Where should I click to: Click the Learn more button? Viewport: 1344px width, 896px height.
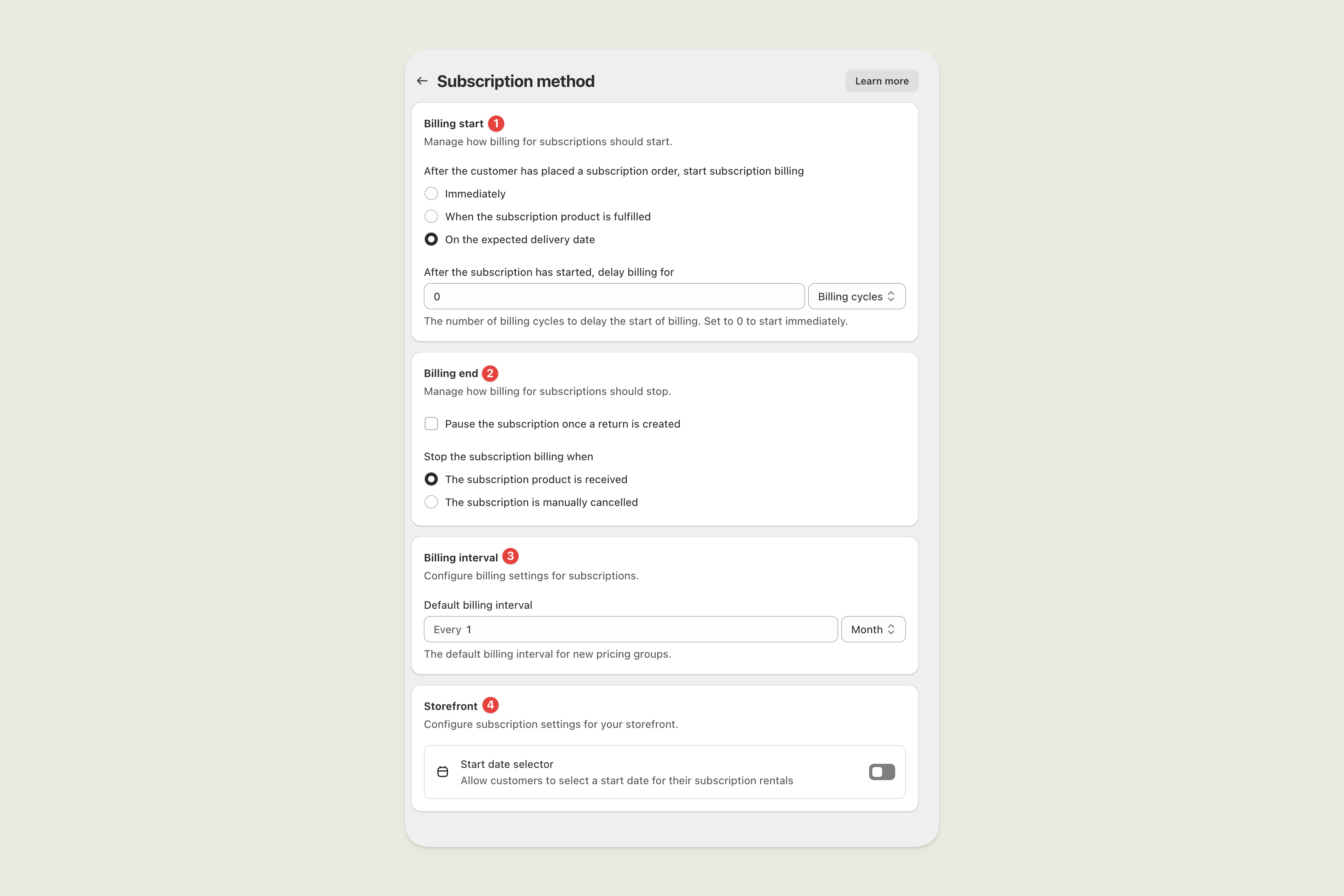[881, 80]
